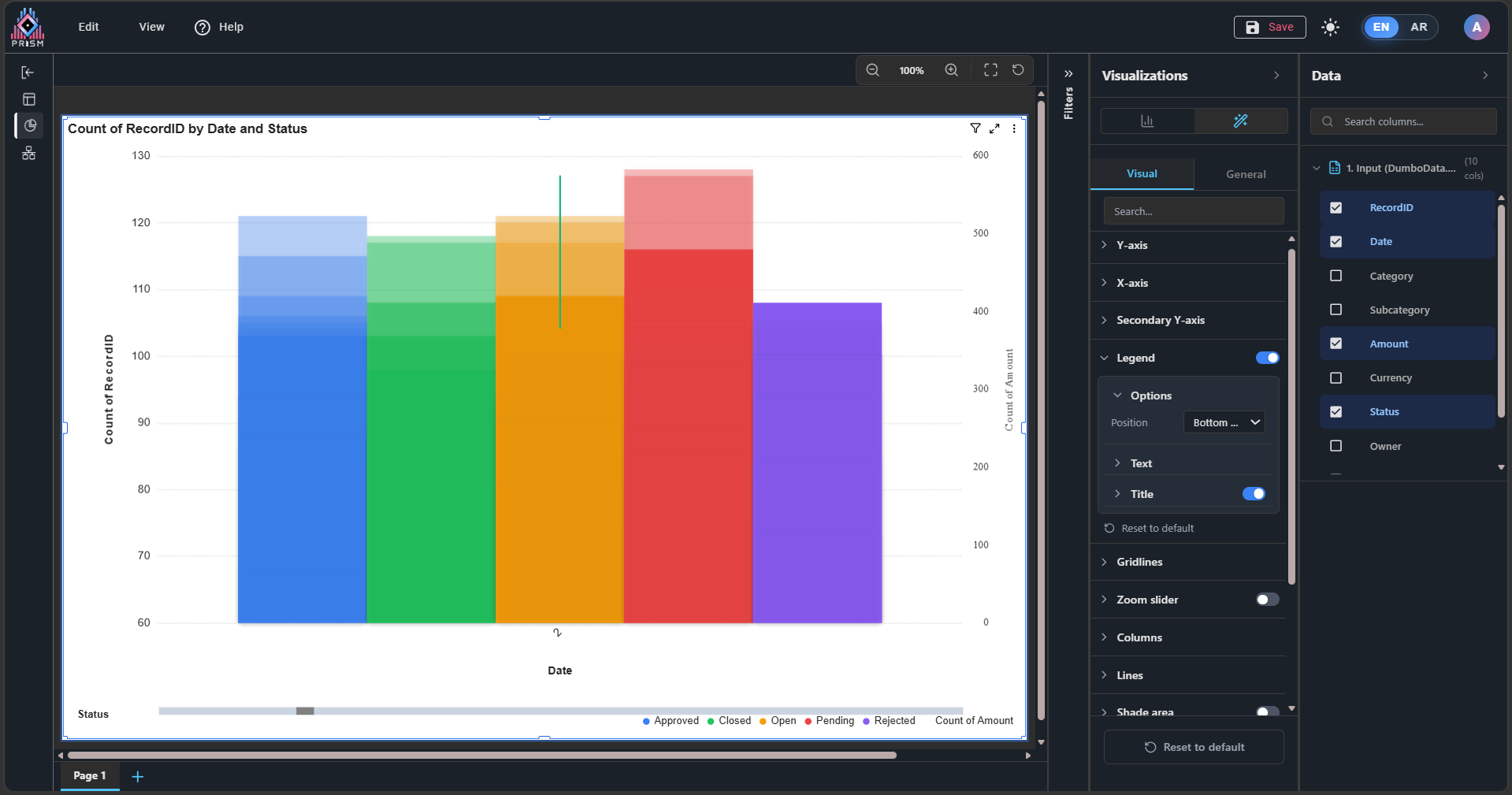Click the Save button
The height and width of the screenshot is (795, 1512).
pyautogui.click(x=1269, y=28)
